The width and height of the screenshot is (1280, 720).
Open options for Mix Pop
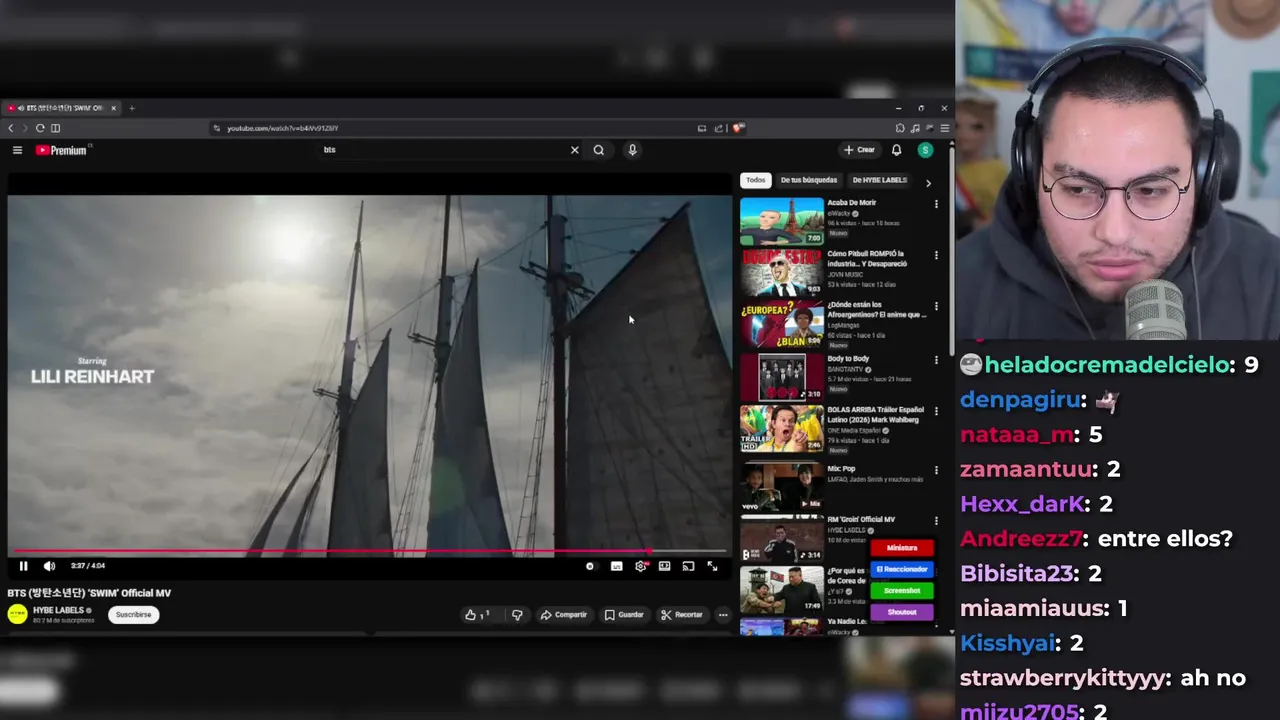936,470
